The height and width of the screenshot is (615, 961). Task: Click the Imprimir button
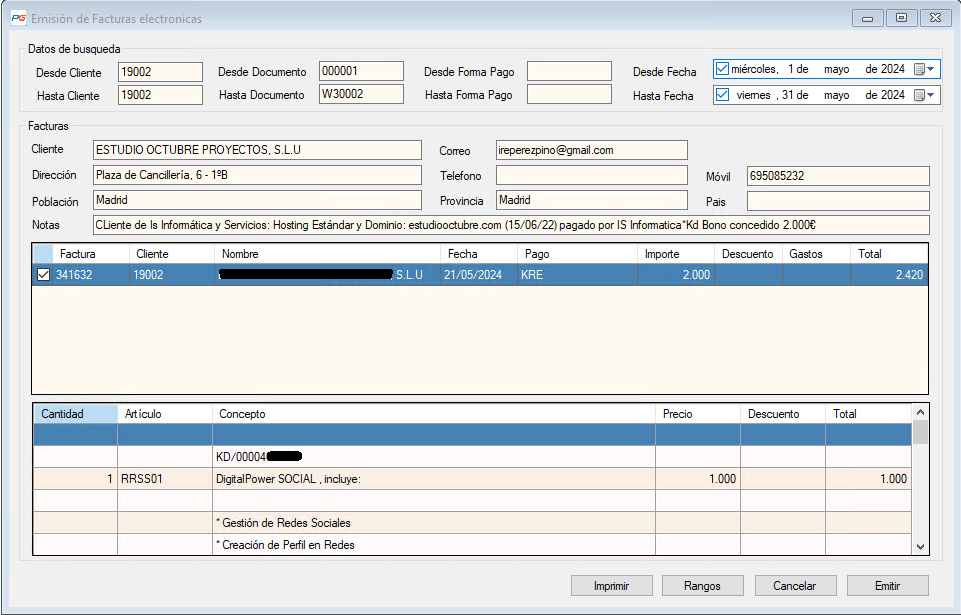(612, 586)
